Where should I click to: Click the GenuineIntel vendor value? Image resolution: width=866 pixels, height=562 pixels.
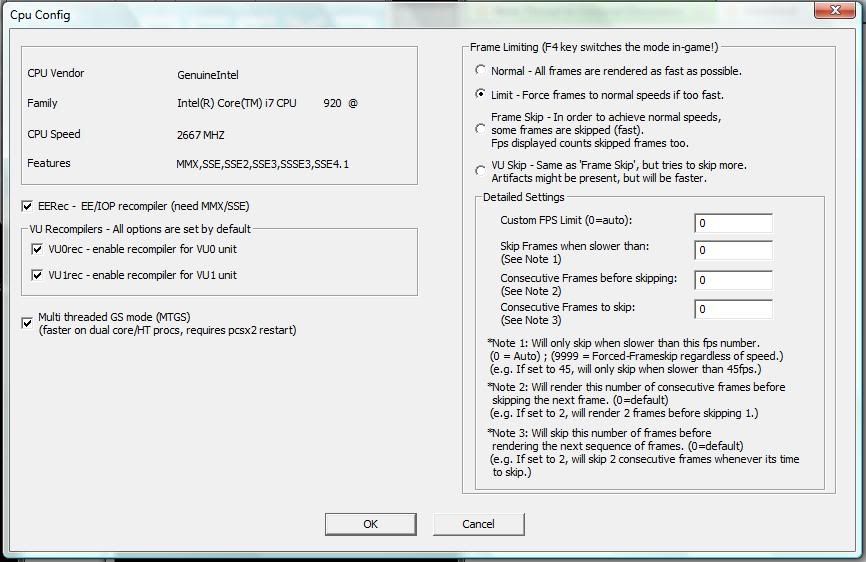click(207, 75)
